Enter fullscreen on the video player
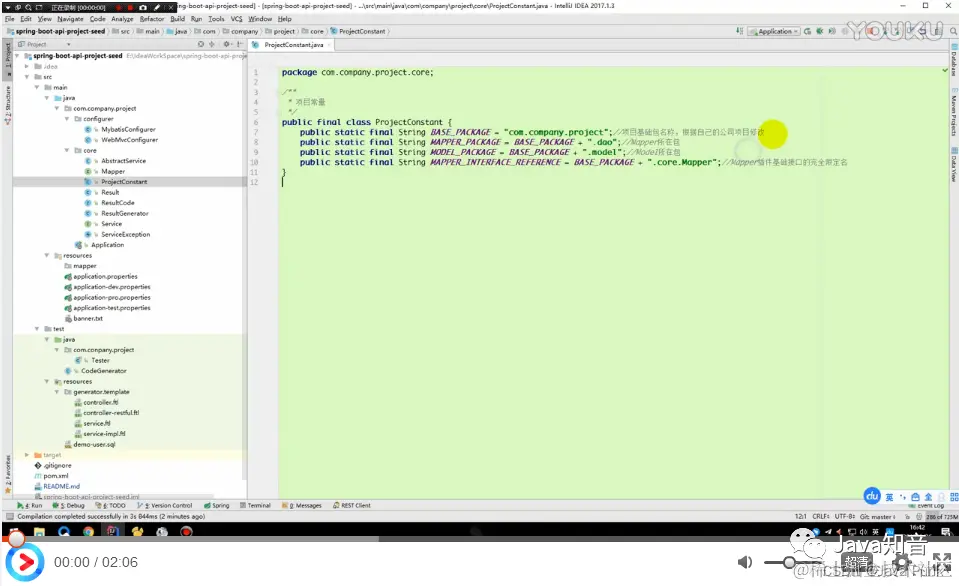Image resolution: width=959 pixels, height=586 pixels. [942, 562]
